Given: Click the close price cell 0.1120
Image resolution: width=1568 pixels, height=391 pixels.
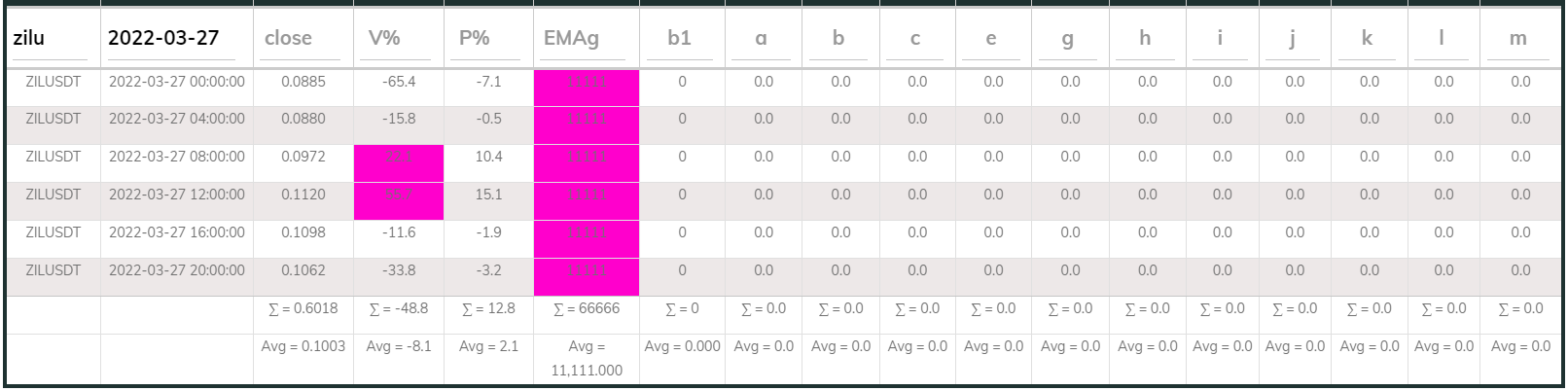Looking at the screenshot, I should point(303,195).
